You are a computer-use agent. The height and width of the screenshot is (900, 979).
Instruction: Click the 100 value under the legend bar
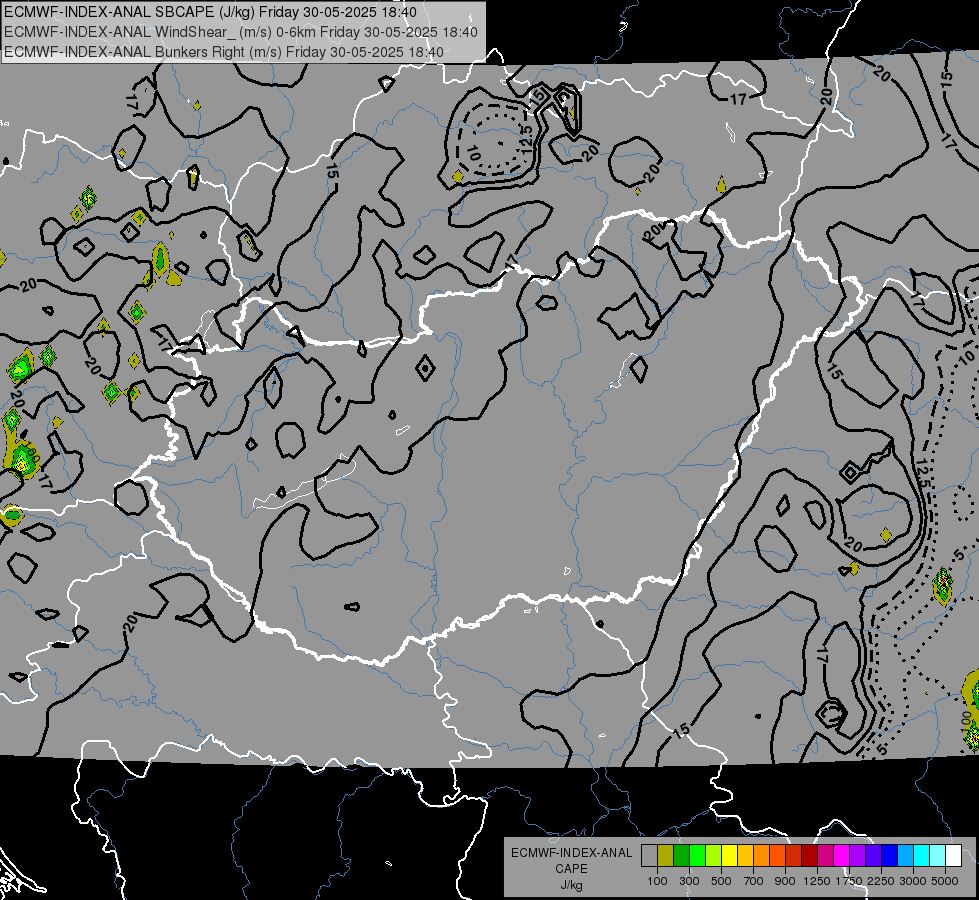pos(657,881)
